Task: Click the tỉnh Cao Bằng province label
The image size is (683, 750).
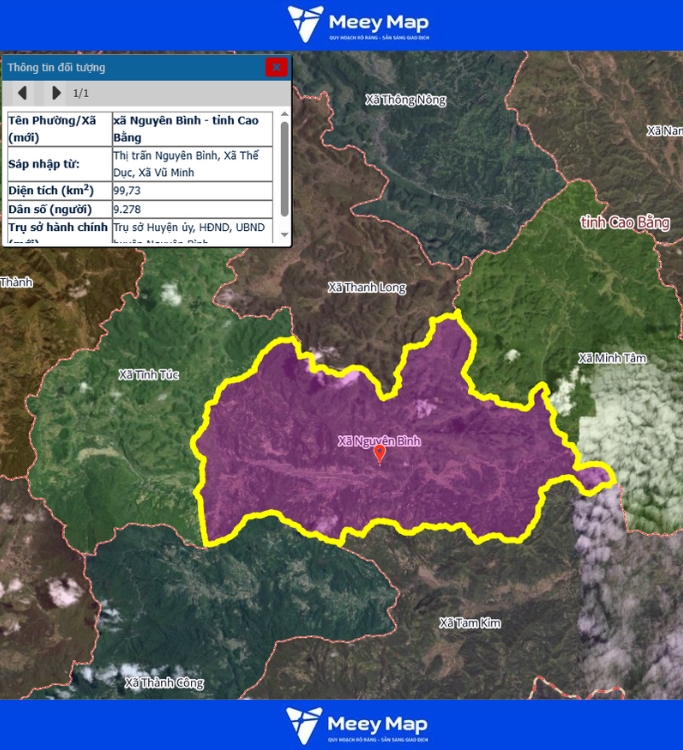Action: click(625, 222)
